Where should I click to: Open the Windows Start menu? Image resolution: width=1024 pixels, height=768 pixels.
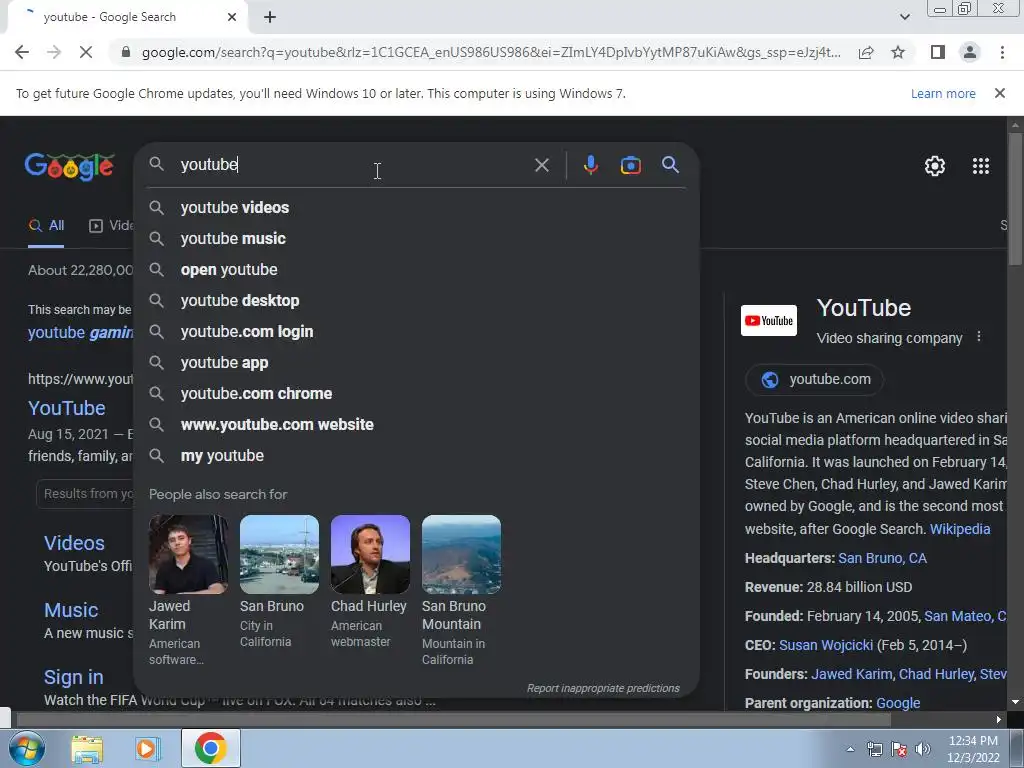26,748
